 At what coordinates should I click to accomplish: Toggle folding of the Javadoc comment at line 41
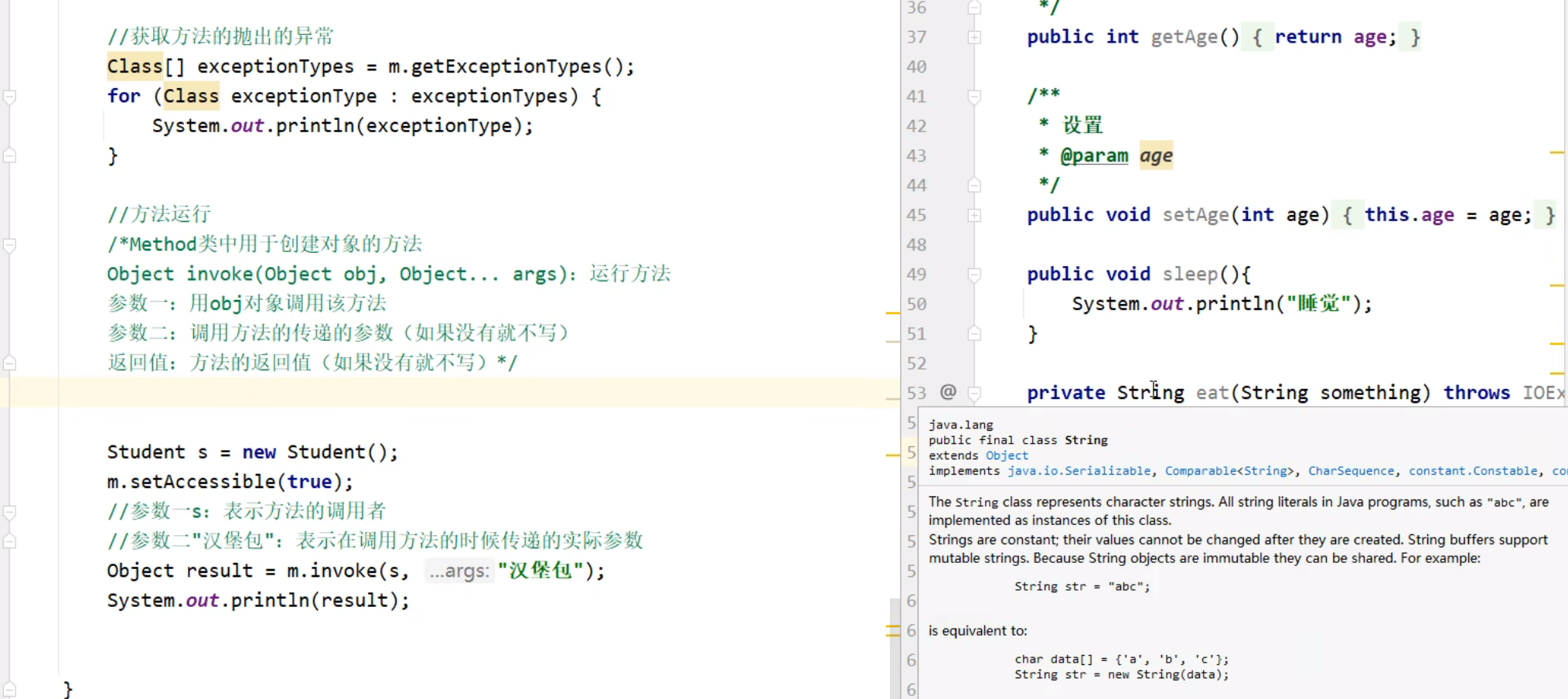[x=973, y=96]
